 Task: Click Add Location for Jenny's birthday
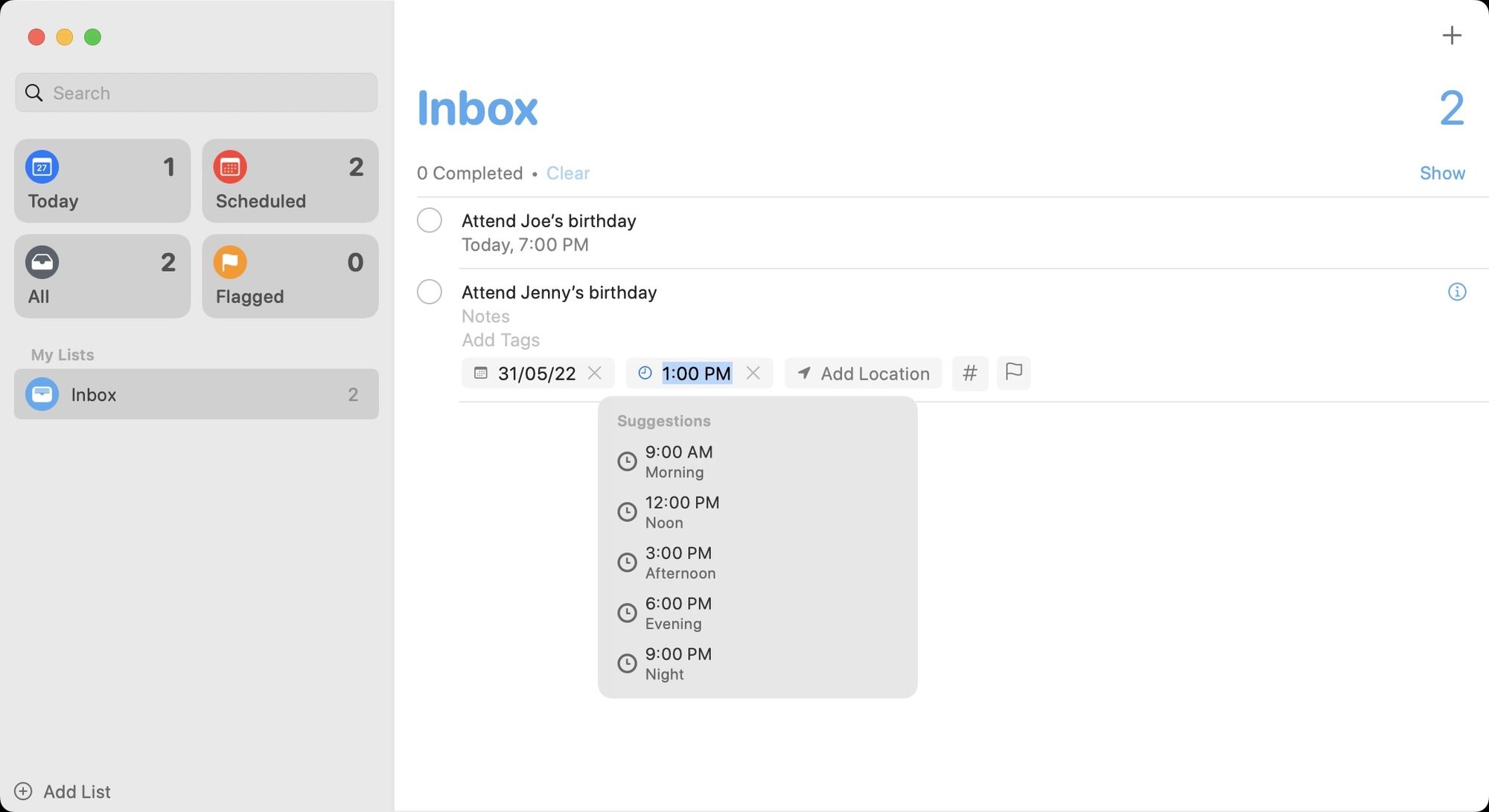click(863, 373)
